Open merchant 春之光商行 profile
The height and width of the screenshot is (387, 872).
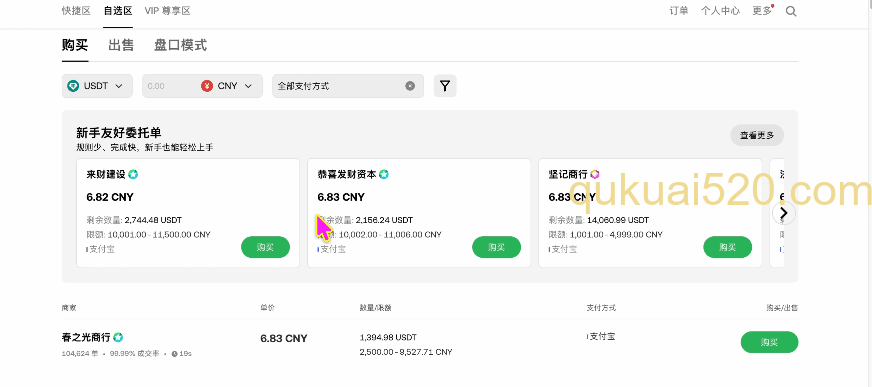(x=86, y=337)
